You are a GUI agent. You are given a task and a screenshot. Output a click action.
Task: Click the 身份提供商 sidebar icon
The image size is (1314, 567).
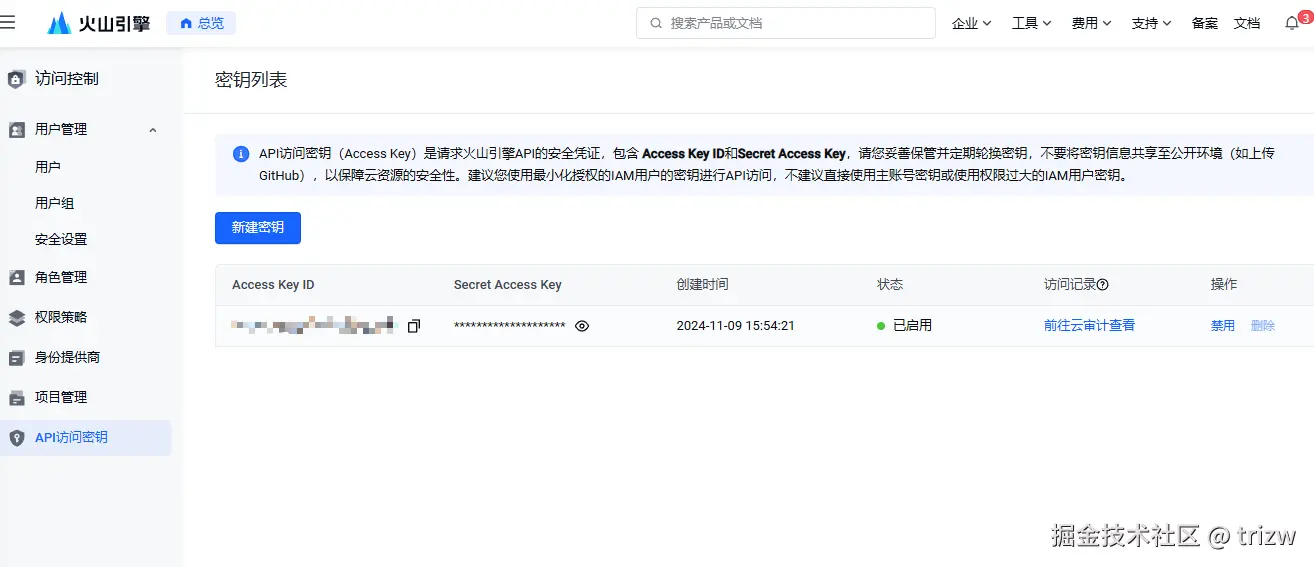click(16, 358)
